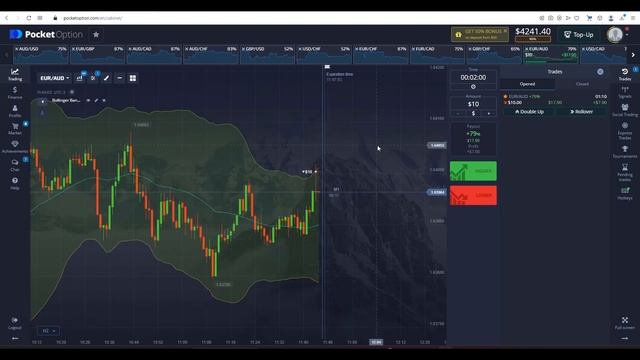Select the AUD/CHF asset tab
This screenshot has width=640, height=360.
(x=211, y=55)
